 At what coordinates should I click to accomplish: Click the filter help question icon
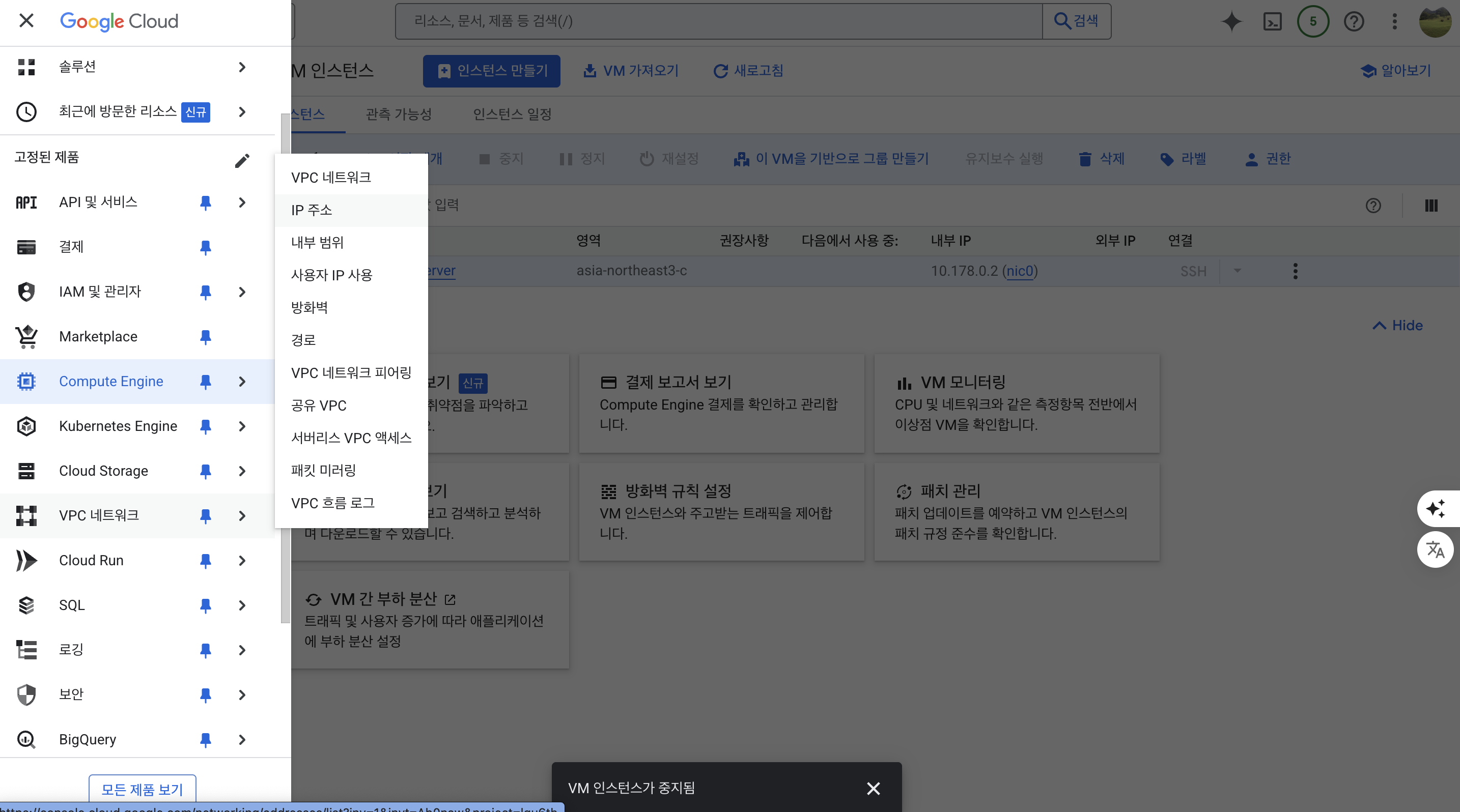click(x=1373, y=206)
